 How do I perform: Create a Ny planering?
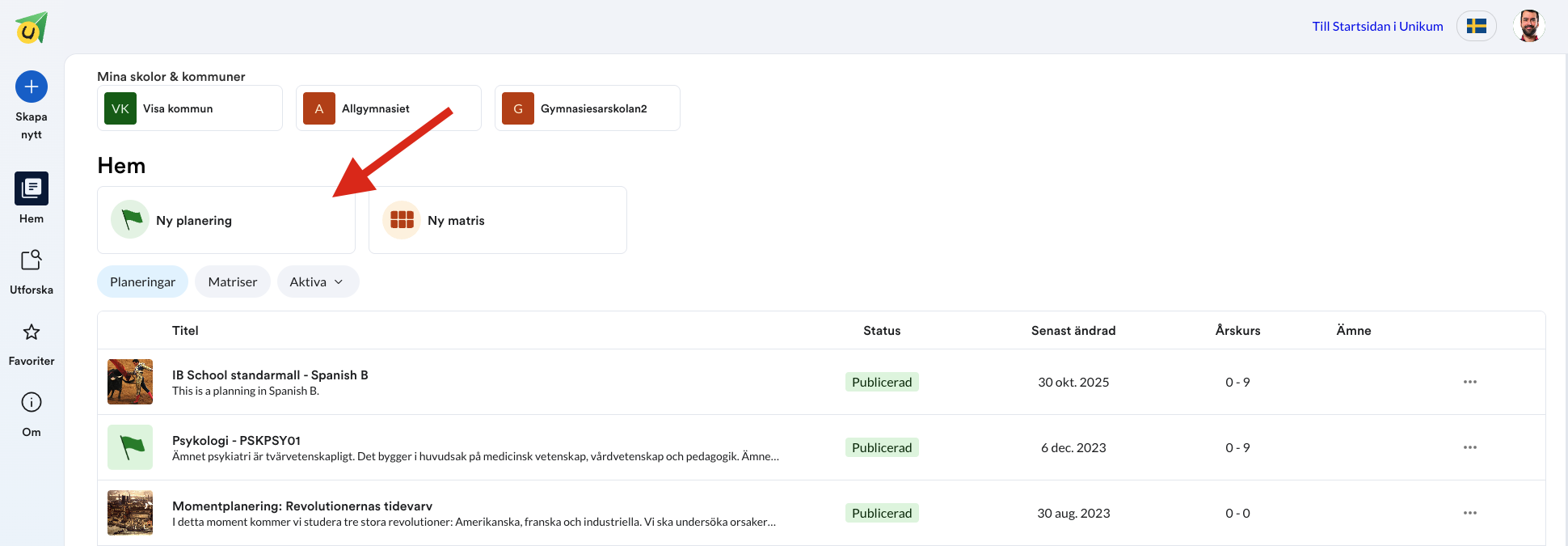226,220
